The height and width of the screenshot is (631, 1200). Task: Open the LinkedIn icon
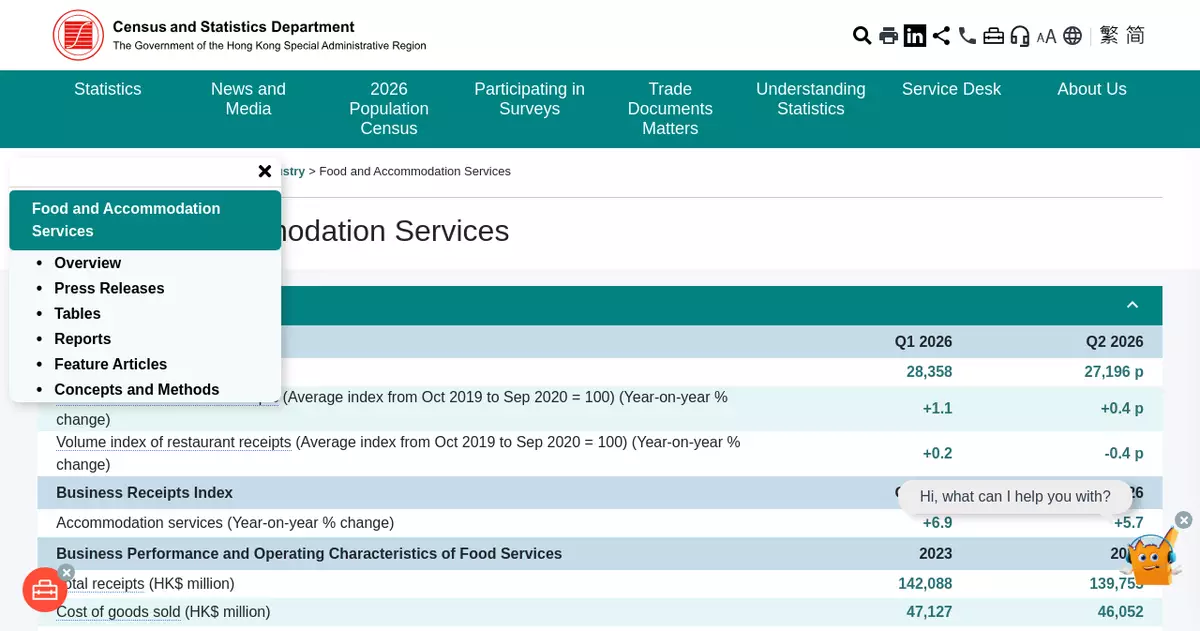coord(915,36)
